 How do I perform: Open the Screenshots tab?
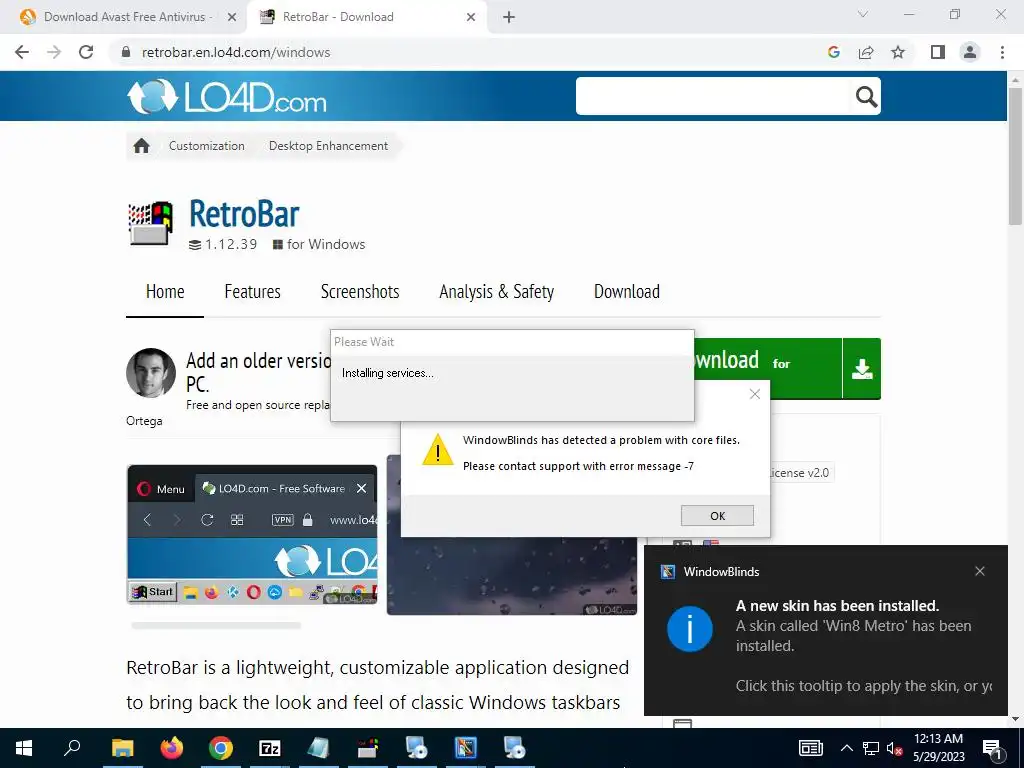pos(360,291)
